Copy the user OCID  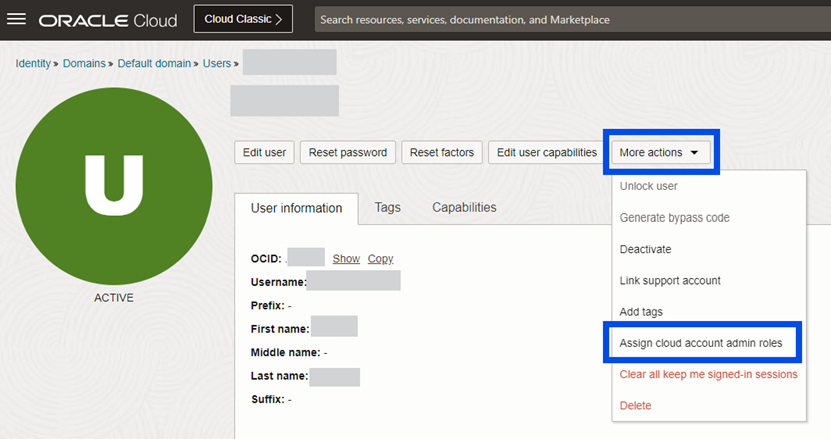(380, 259)
